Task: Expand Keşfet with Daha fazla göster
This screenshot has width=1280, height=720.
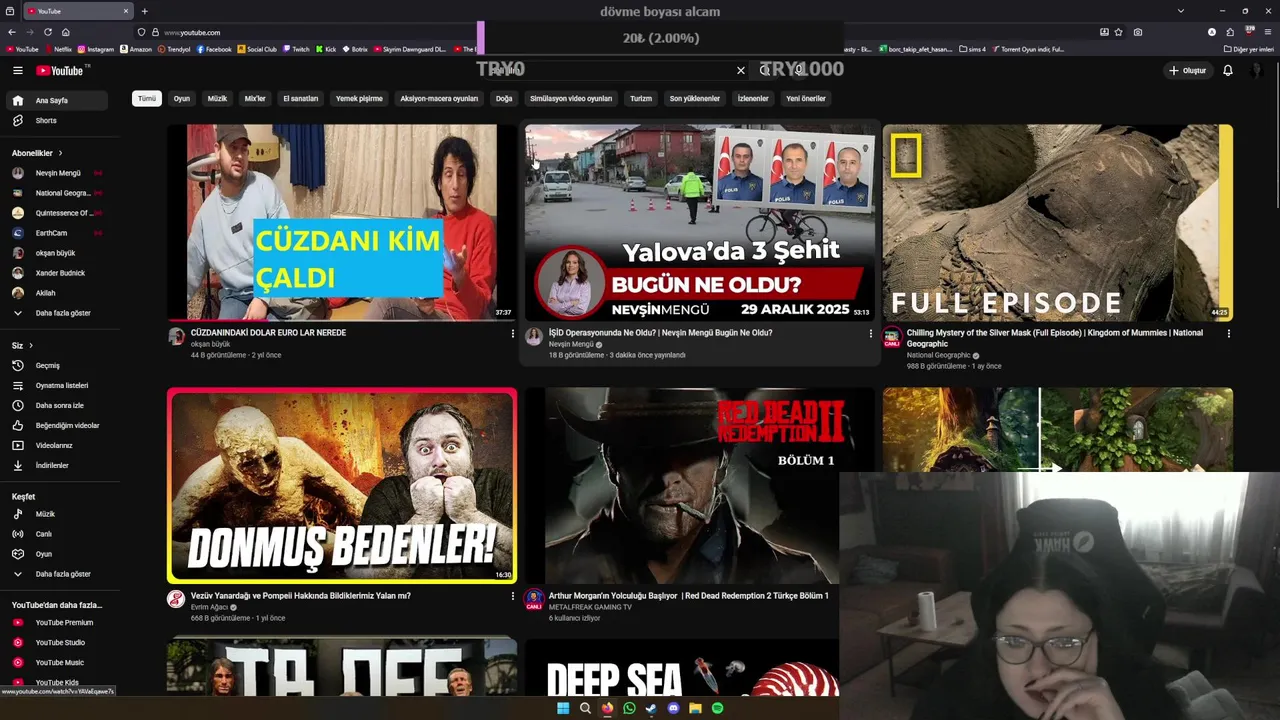Action: 55,574
